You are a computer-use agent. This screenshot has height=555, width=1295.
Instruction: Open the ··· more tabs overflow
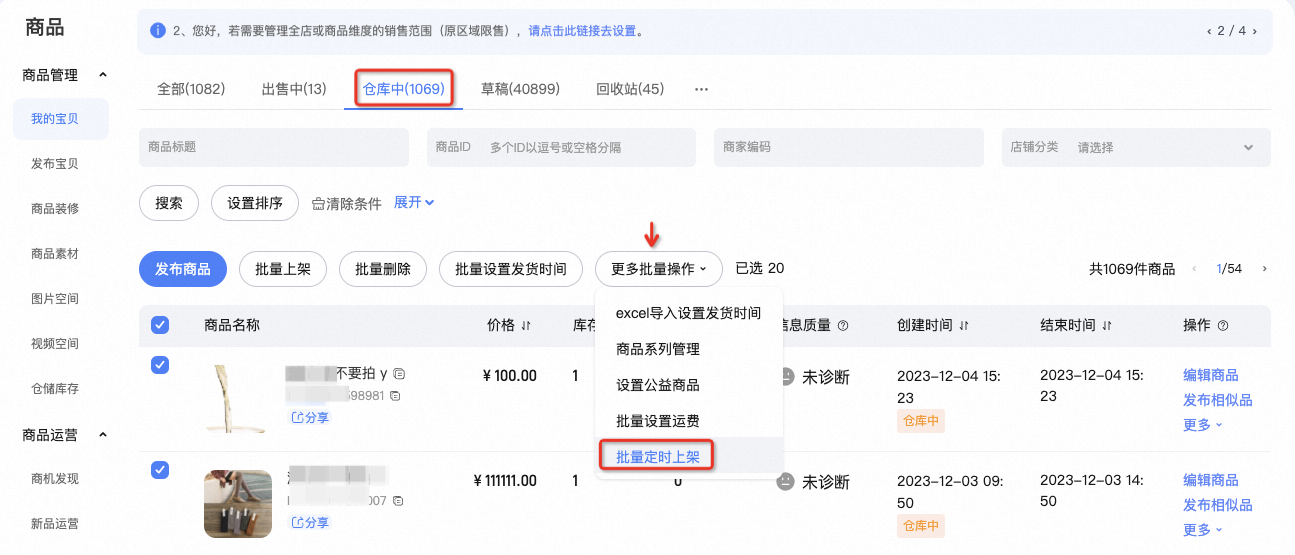tap(701, 89)
